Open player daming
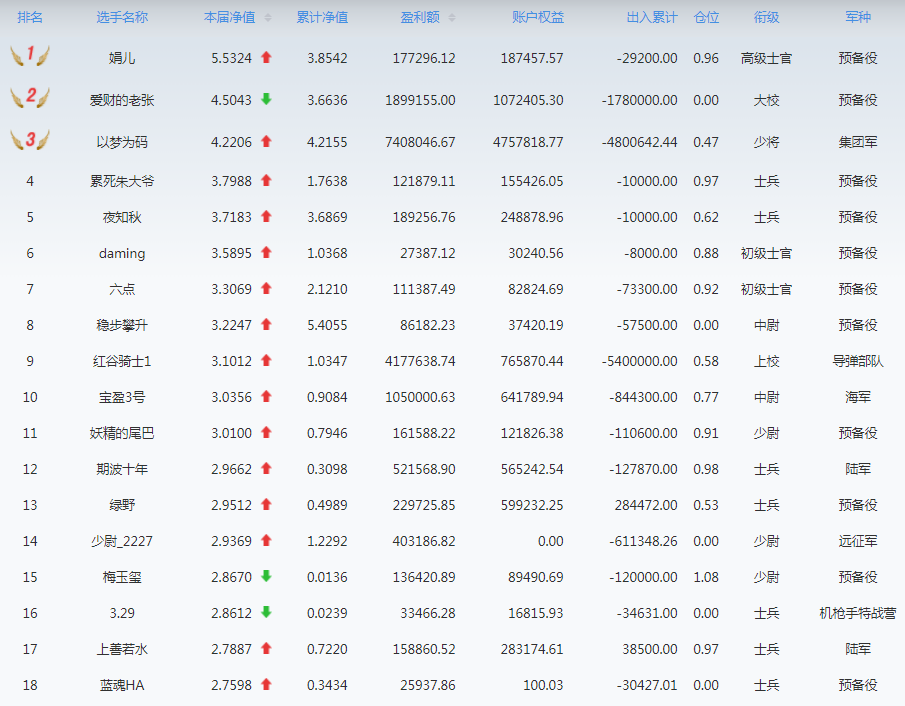The width and height of the screenshot is (905, 706). (122, 253)
